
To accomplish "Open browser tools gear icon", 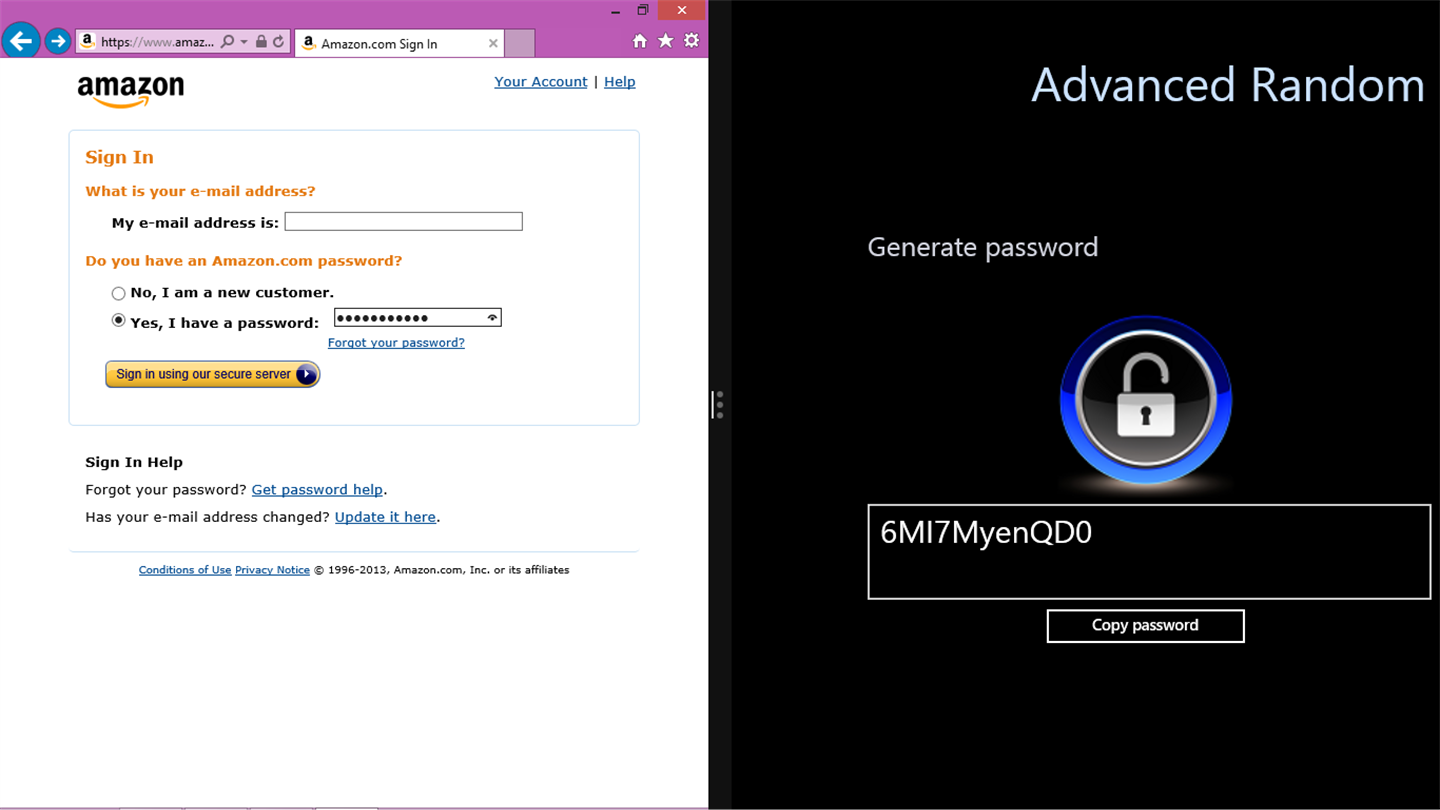I will 692,41.
